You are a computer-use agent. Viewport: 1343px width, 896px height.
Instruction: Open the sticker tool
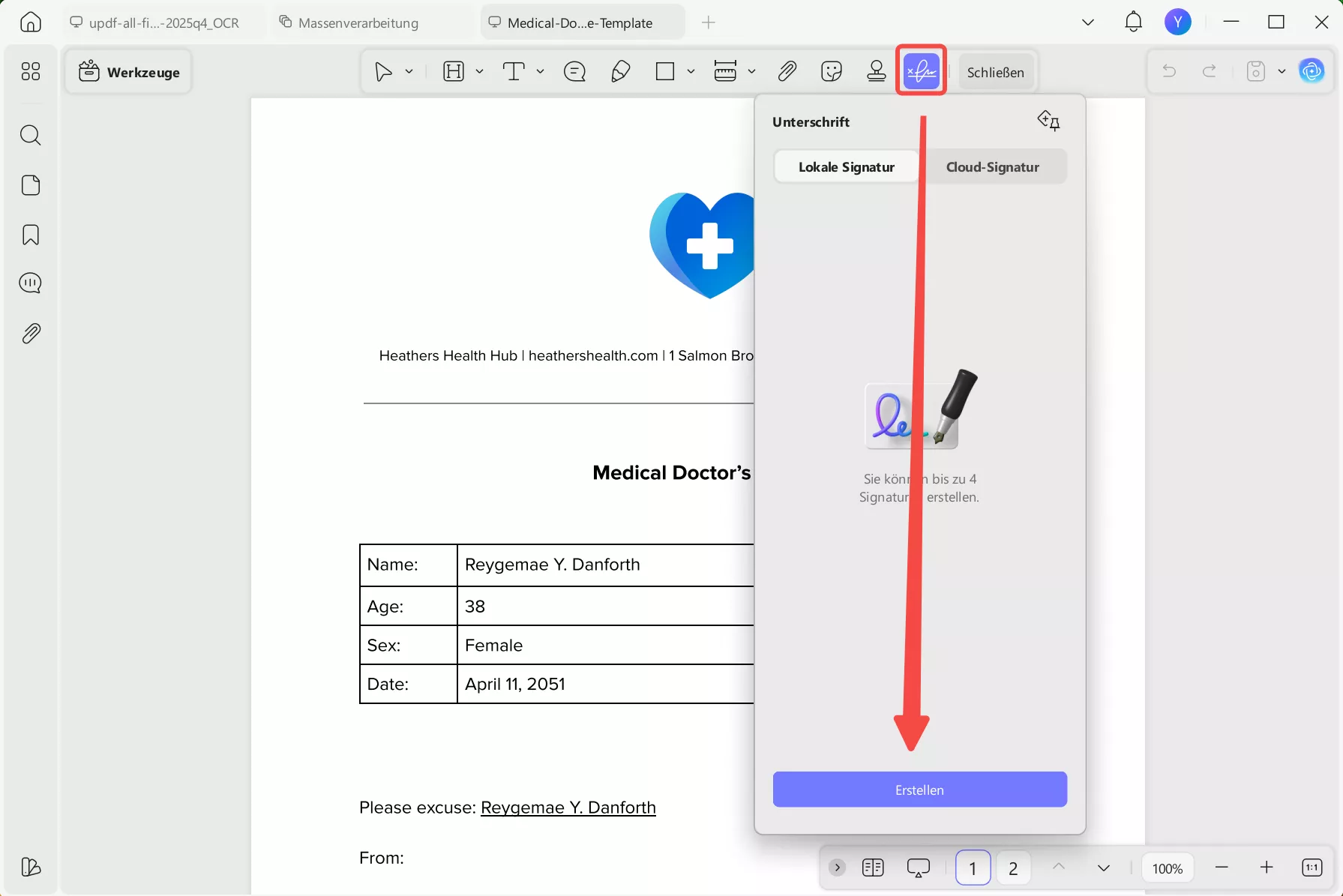pos(832,72)
